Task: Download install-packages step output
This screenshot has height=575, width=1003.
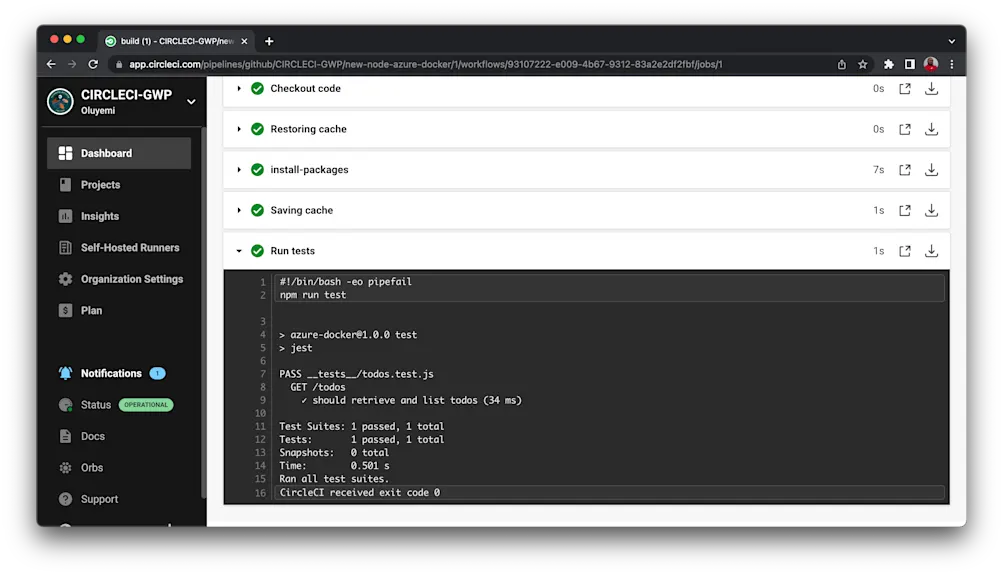Action: click(931, 169)
